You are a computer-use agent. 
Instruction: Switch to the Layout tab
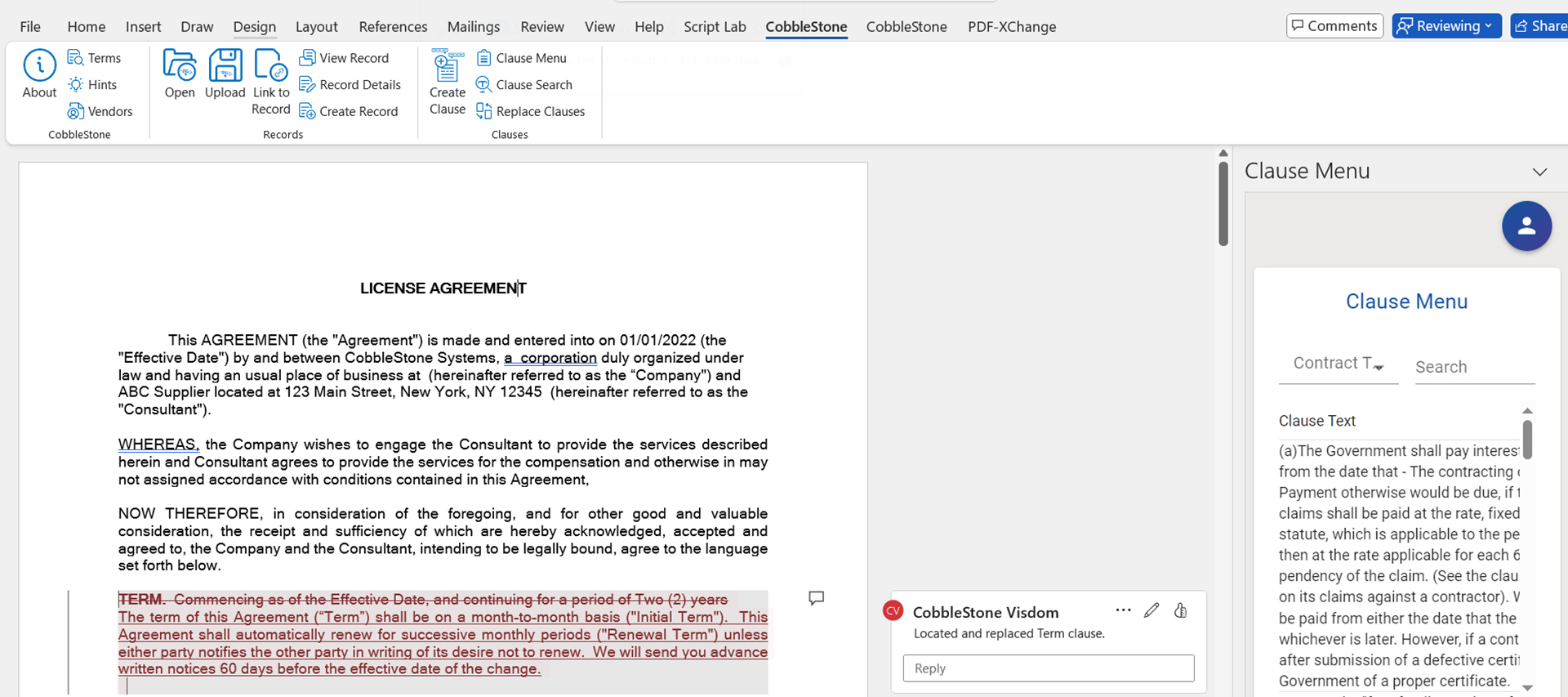[x=316, y=27]
